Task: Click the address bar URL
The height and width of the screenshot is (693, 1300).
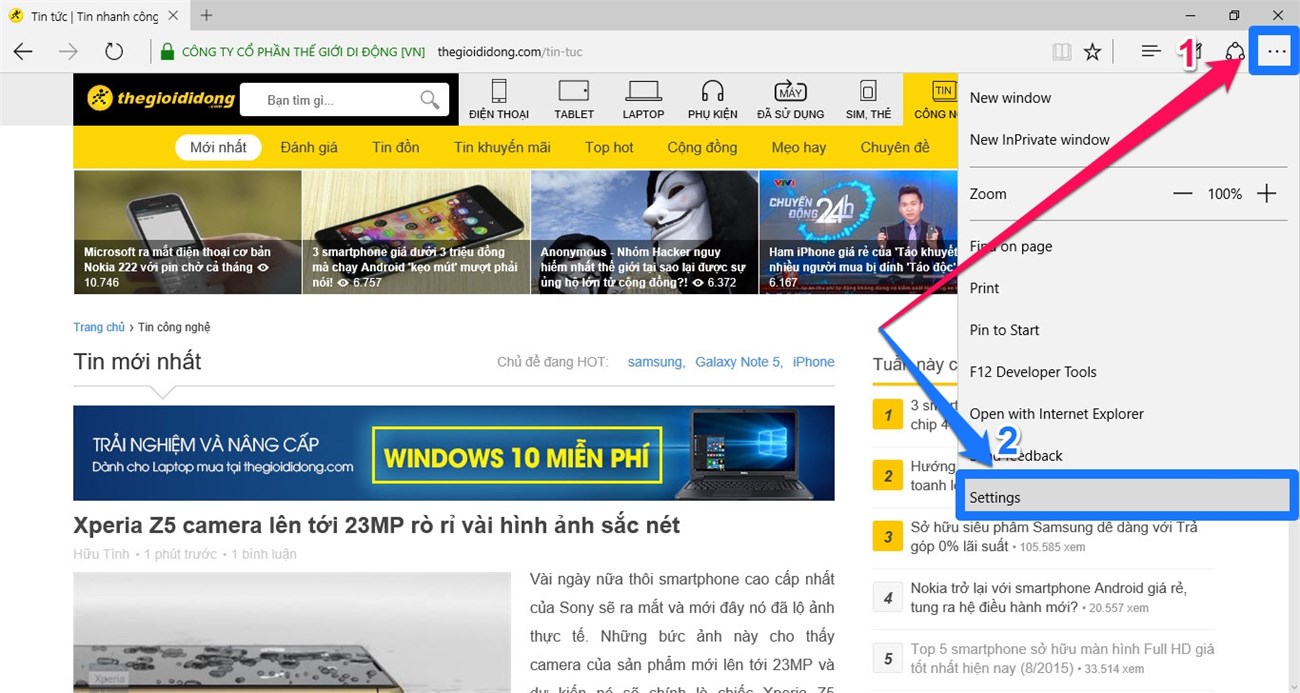Action: 510,52
